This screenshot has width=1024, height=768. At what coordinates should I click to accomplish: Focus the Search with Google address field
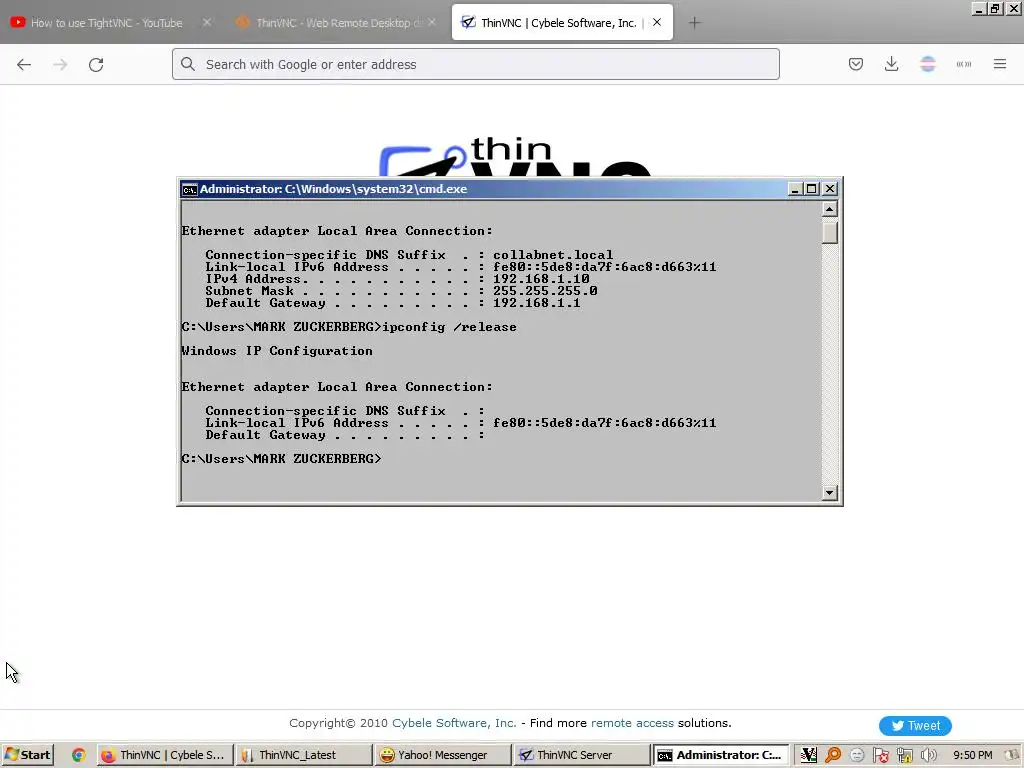475,64
